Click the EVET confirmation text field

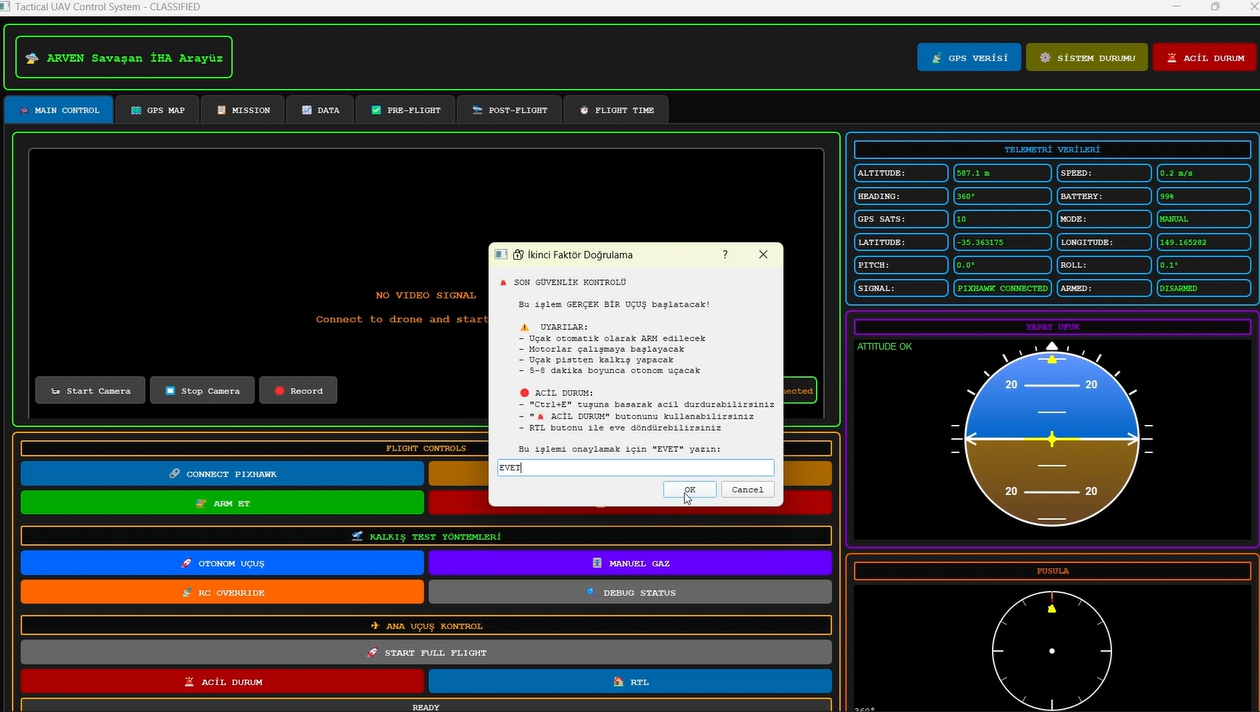pos(635,468)
